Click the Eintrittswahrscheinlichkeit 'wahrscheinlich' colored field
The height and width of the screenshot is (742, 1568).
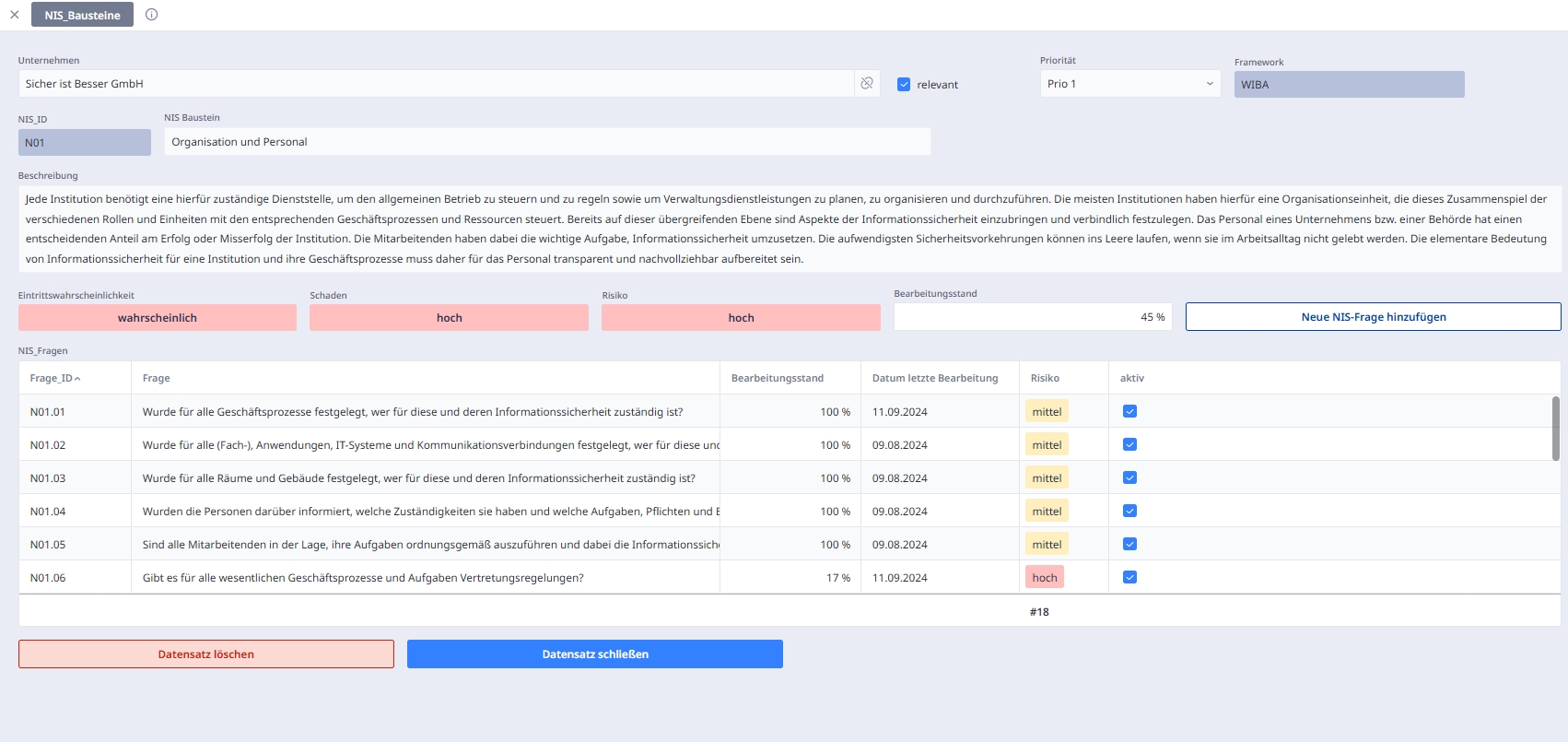click(158, 318)
